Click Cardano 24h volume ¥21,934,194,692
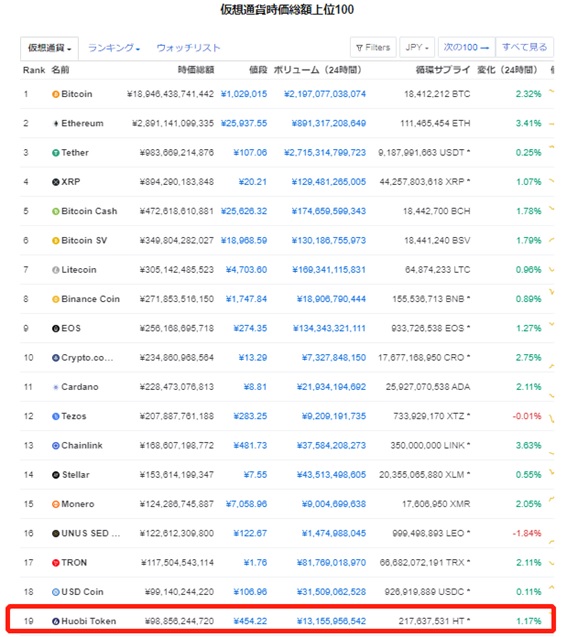Viewport: 567px width, 637px height. click(x=331, y=387)
